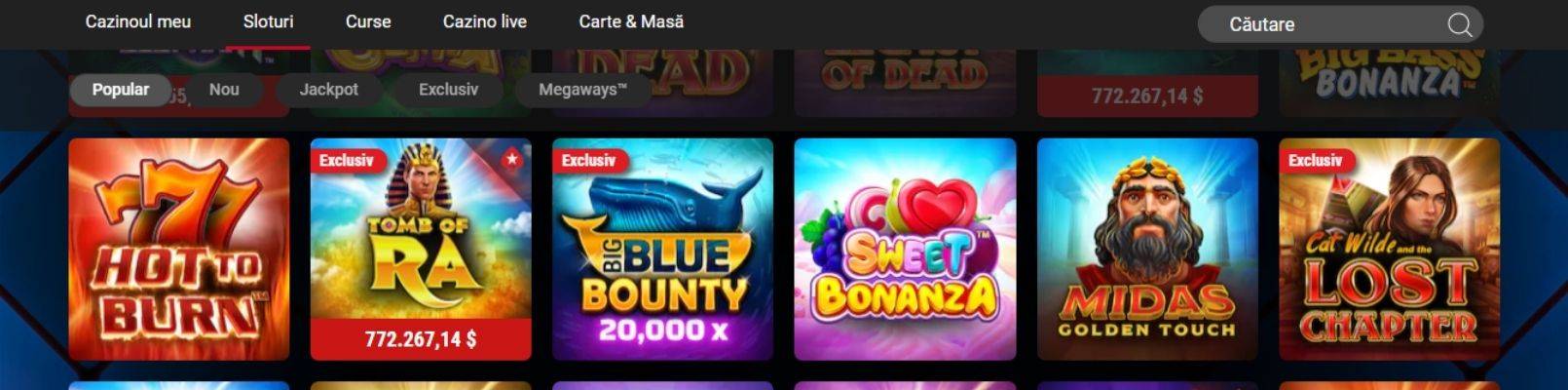Launch the Big Blue Bounty game

point(662,250)
